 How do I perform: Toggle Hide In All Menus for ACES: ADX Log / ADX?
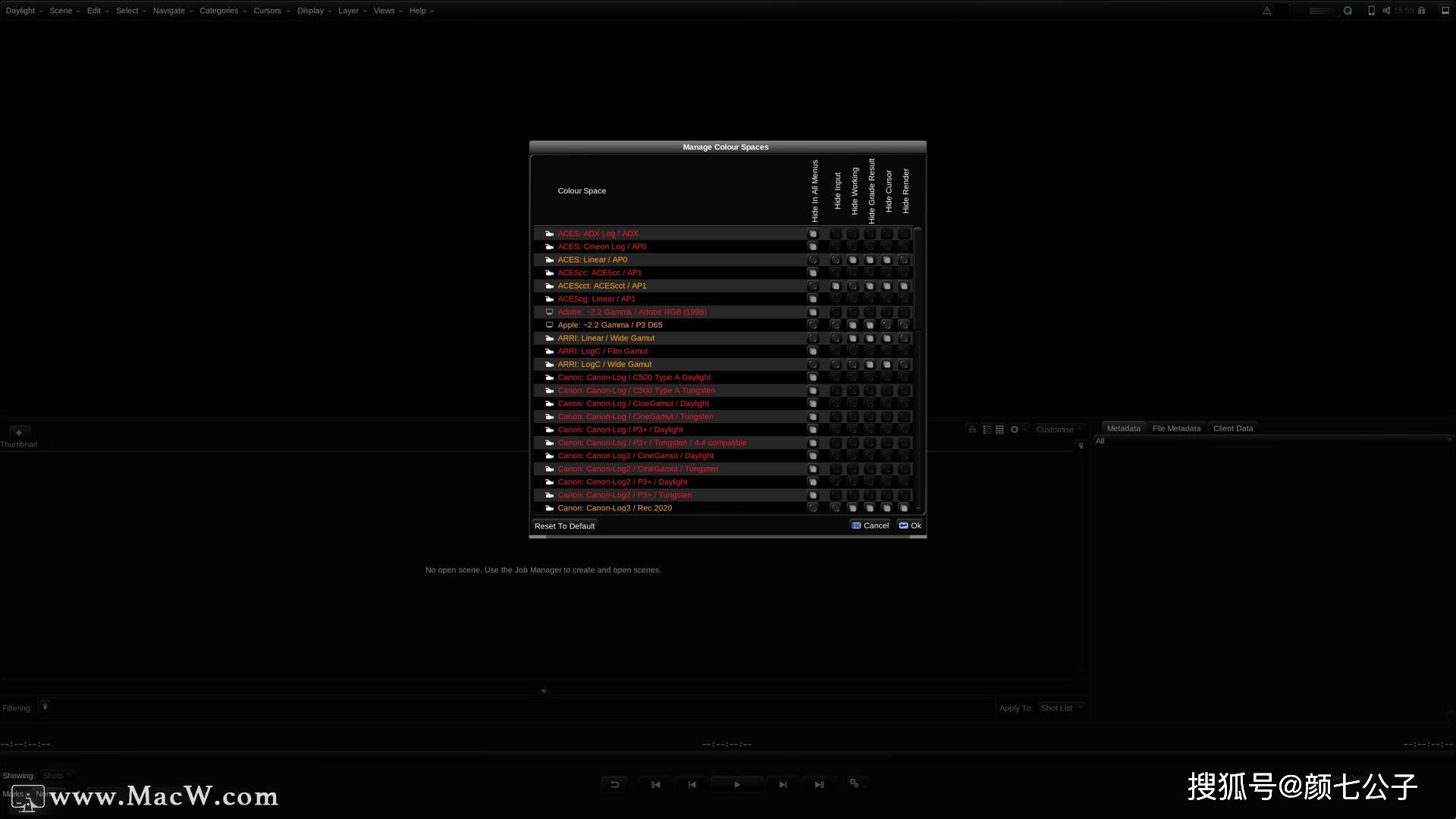[813, 234]
